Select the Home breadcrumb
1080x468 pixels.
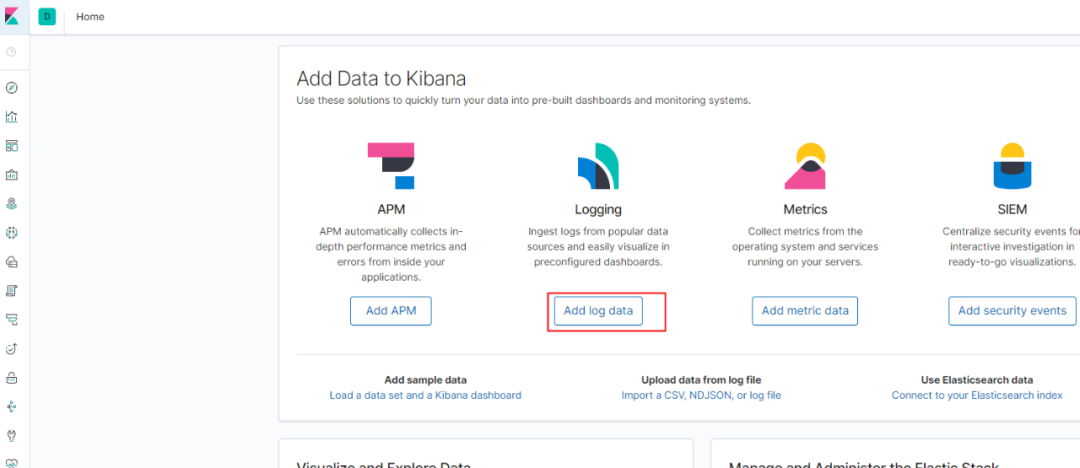tap(90, 17)
